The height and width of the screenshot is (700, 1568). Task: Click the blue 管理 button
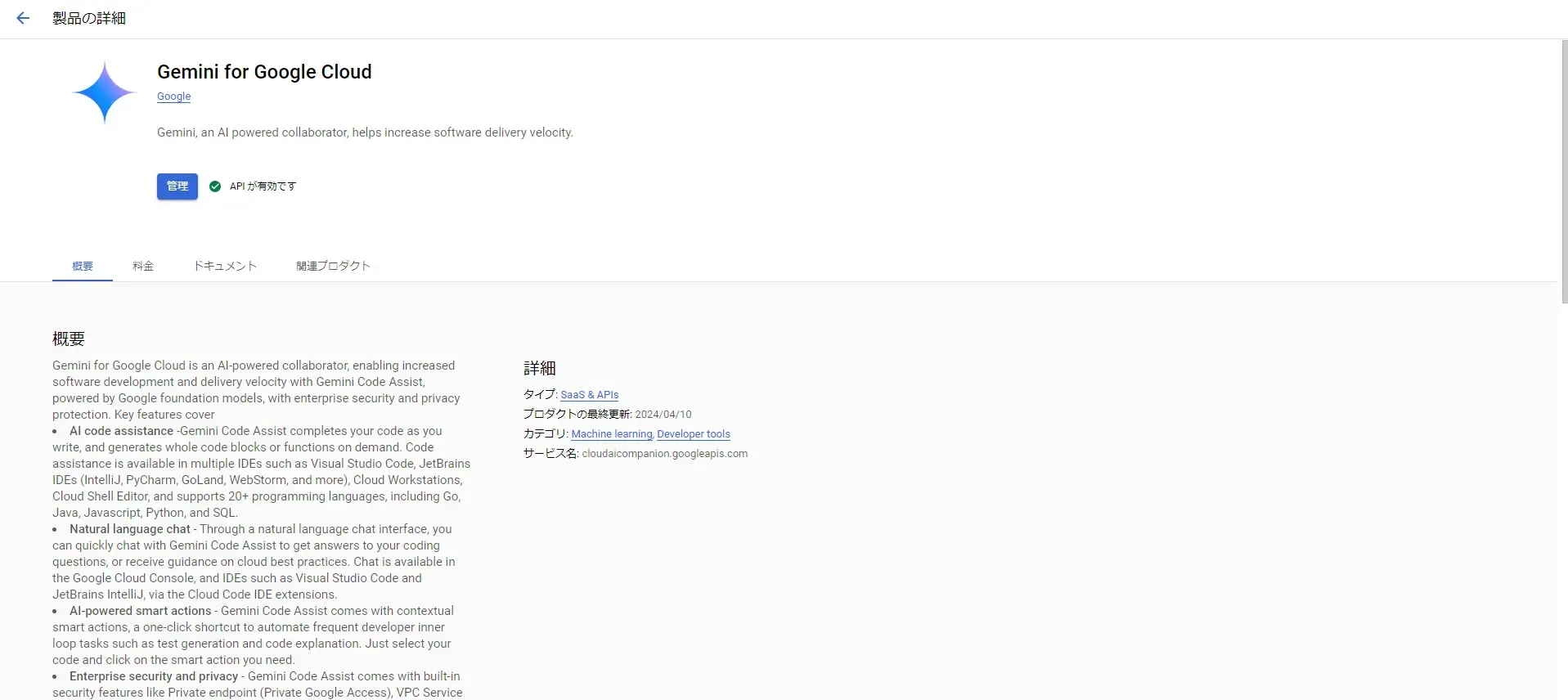[177, 186]
